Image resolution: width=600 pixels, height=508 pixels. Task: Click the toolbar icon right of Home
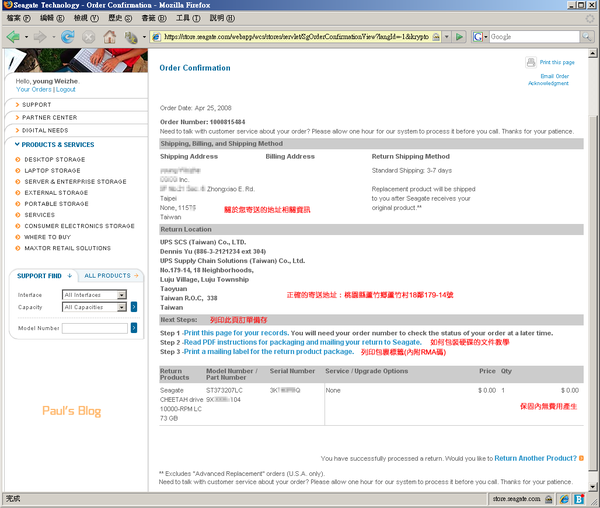coord(131,37)
